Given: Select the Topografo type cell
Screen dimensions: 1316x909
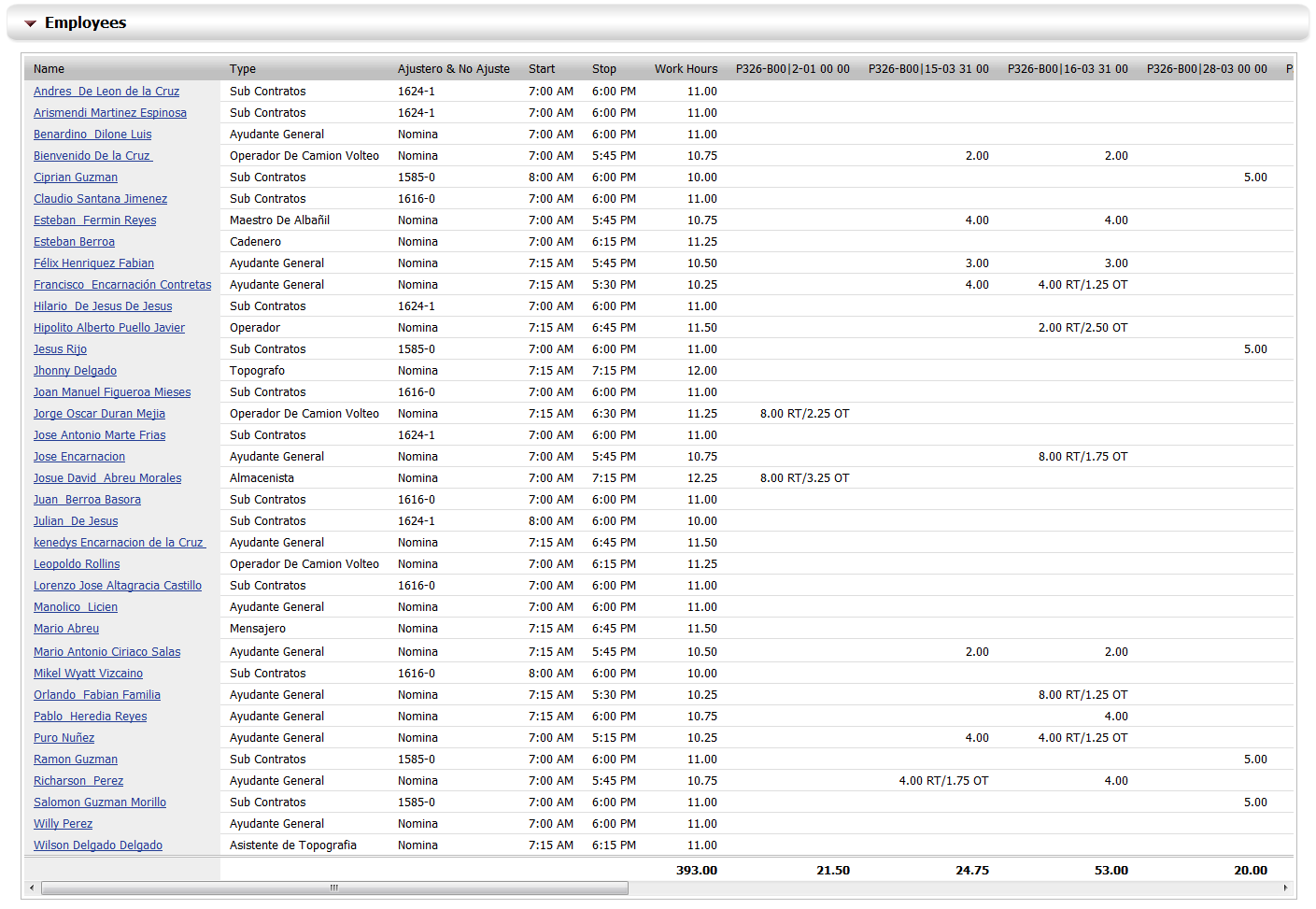Looking at the screenshot, I should click(258, 371).
